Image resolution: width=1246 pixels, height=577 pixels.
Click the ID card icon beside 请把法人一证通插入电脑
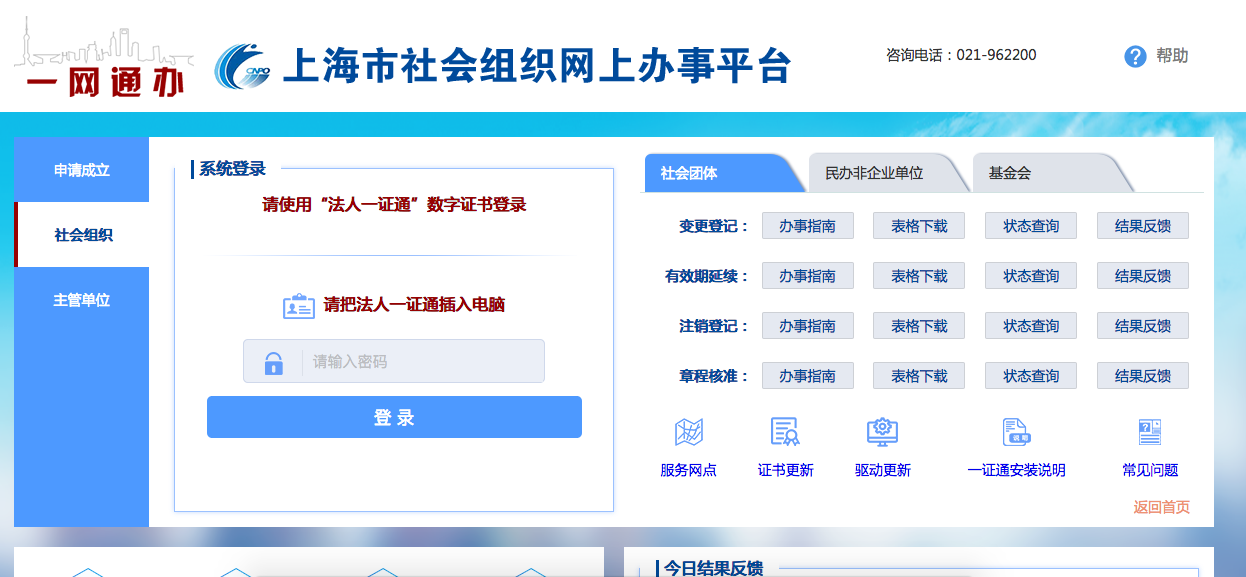(299, 306)
